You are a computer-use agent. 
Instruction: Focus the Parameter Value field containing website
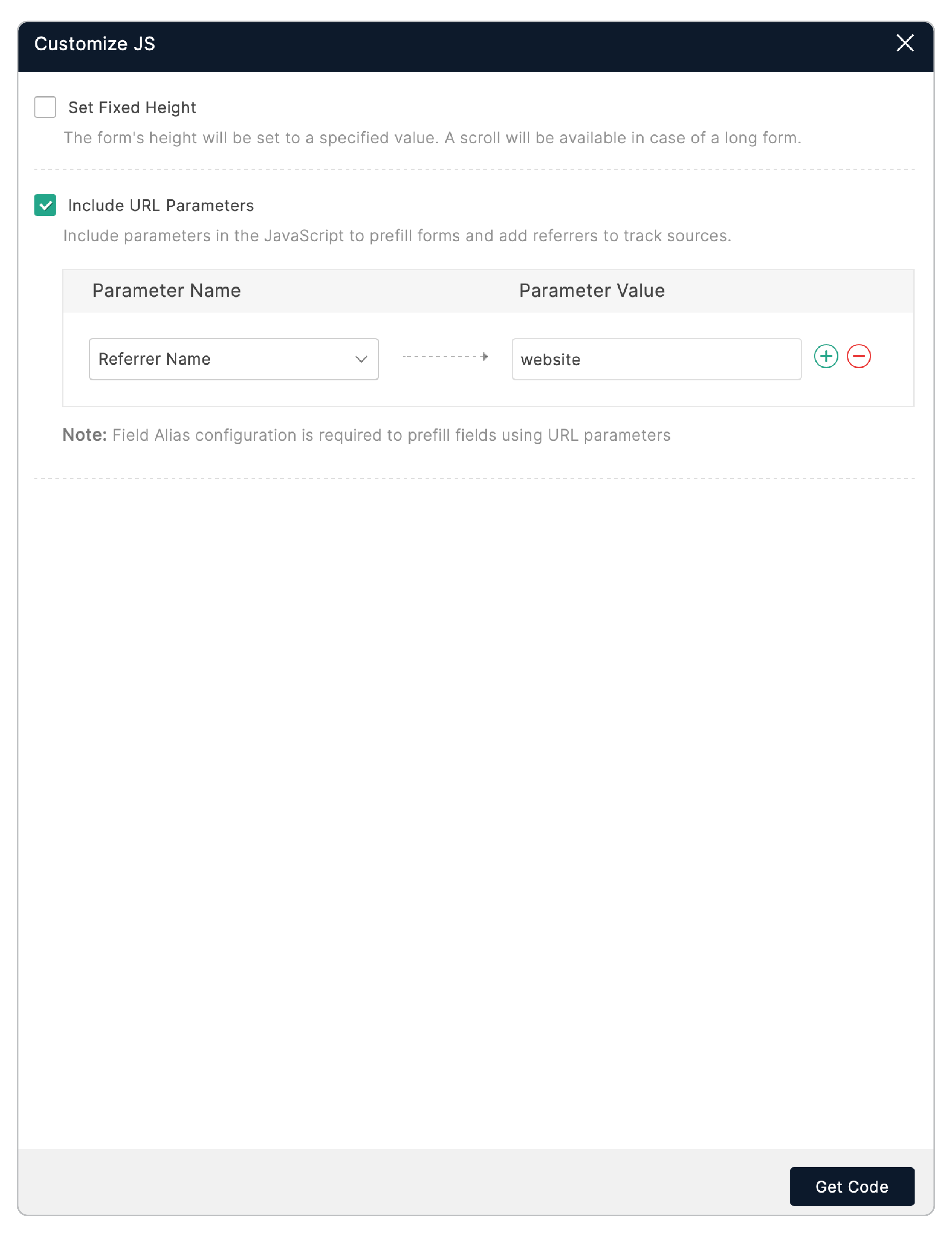656,359
